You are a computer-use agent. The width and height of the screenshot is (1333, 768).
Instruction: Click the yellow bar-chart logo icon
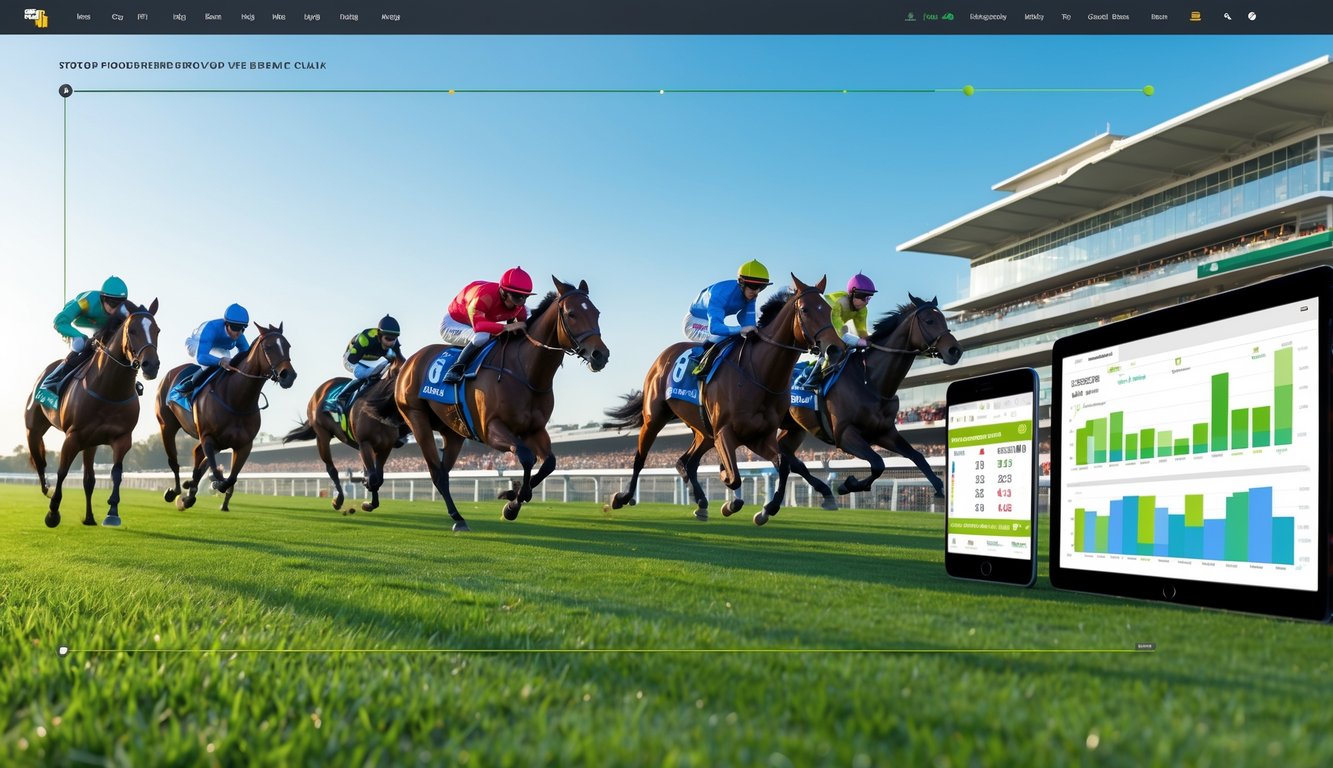point(36,17)
